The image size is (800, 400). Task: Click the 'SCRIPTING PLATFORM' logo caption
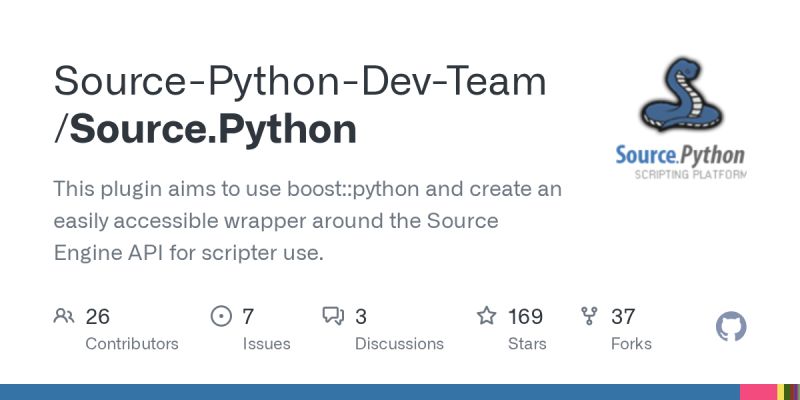point(690,174)
